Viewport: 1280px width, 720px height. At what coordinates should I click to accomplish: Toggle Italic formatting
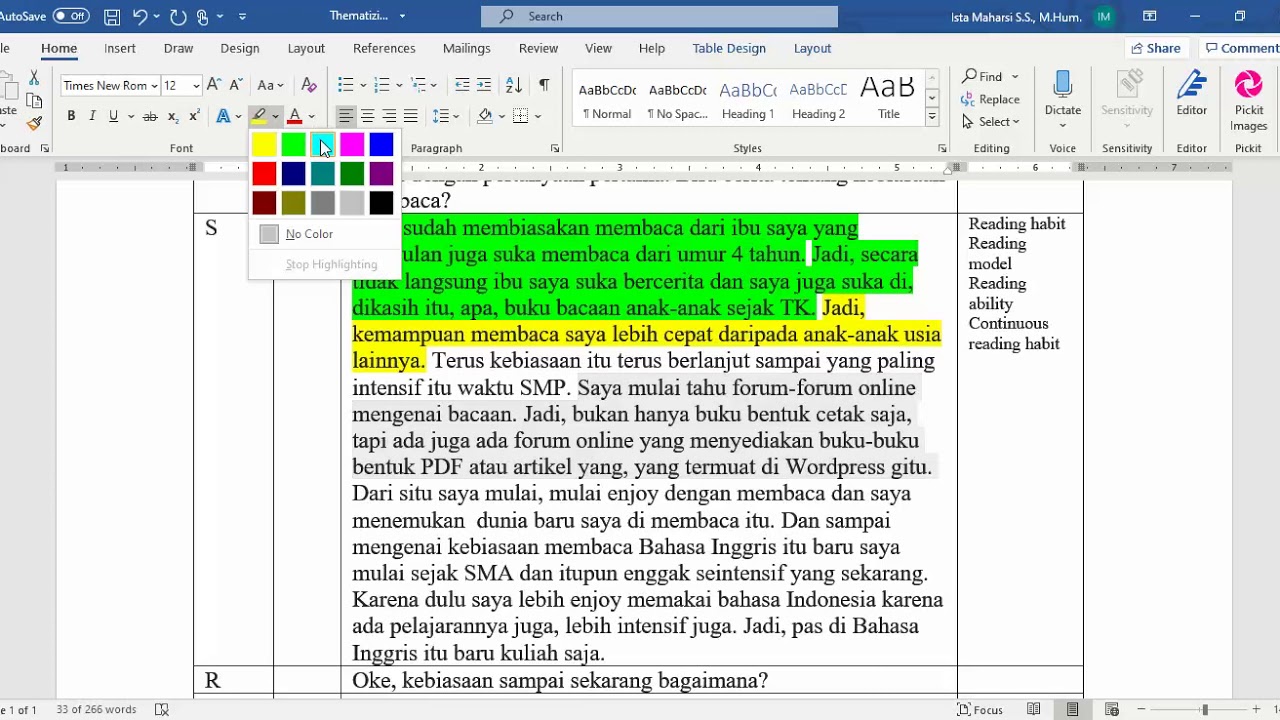pyautogui.click(x=92, y=117)
